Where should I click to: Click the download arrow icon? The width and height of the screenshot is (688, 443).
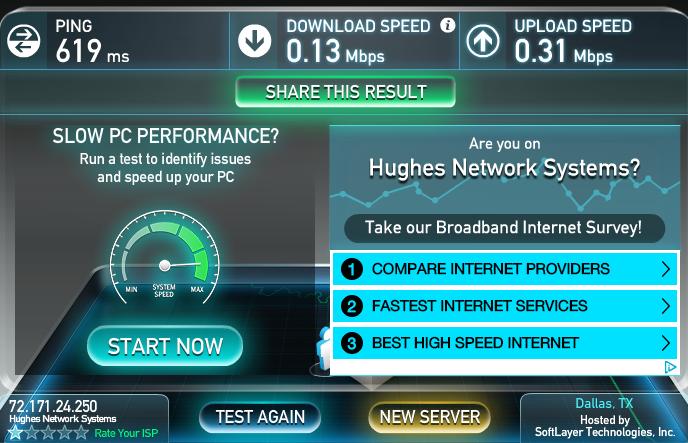point(254,41)
